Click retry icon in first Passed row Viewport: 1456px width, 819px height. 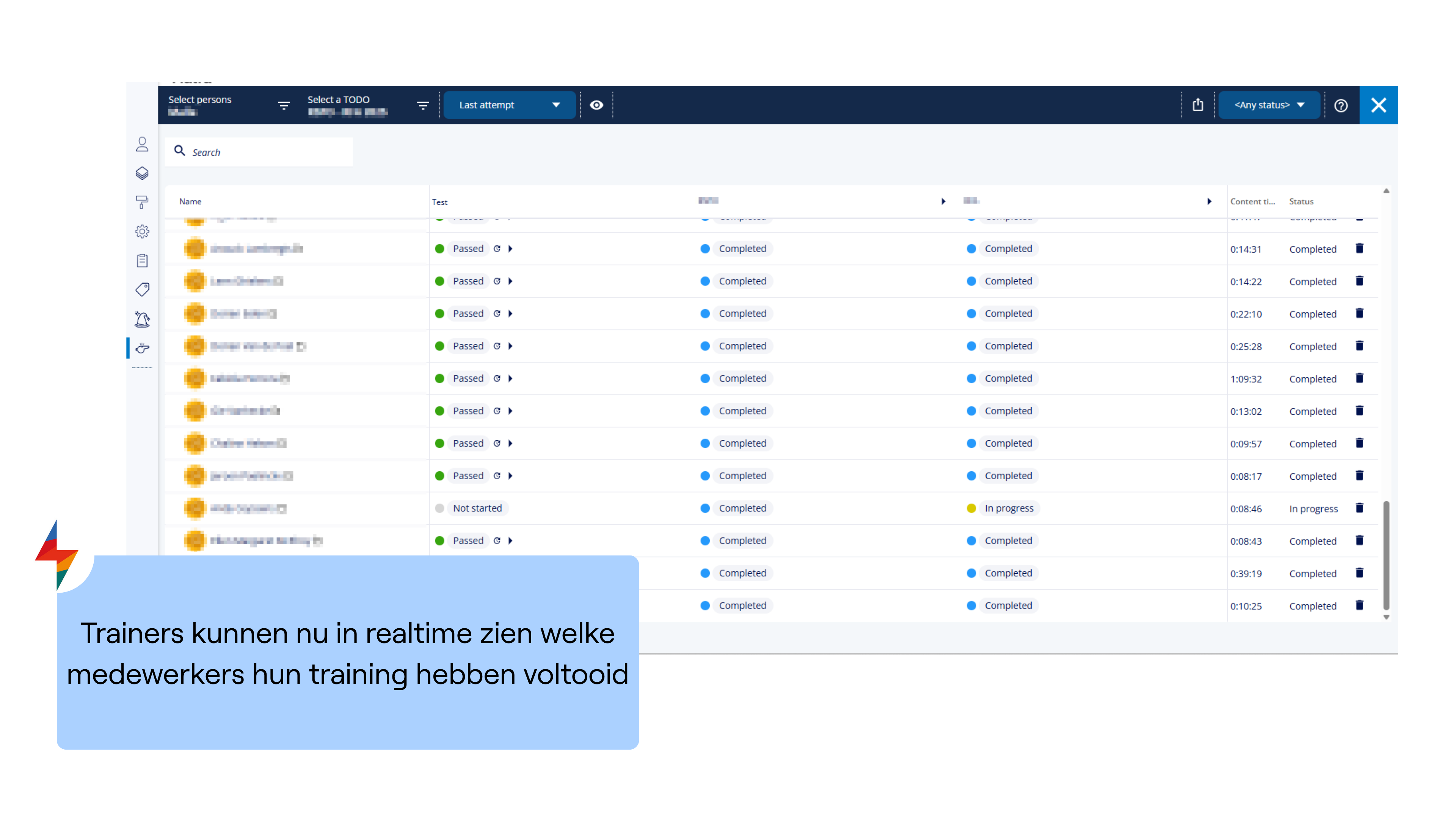coord(497,249)
